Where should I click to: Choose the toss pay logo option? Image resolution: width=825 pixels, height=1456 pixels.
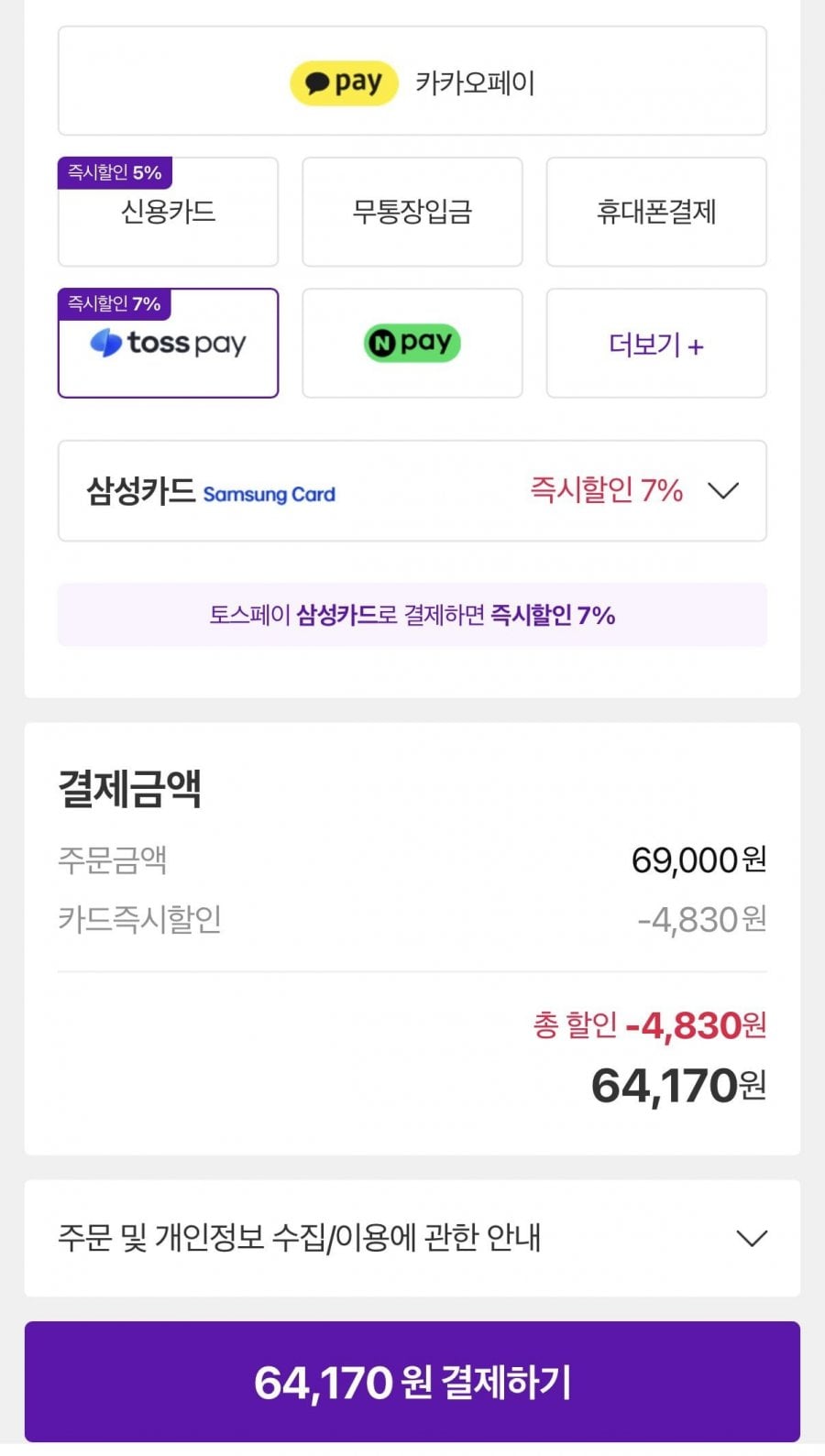click(x=168, y=344)
